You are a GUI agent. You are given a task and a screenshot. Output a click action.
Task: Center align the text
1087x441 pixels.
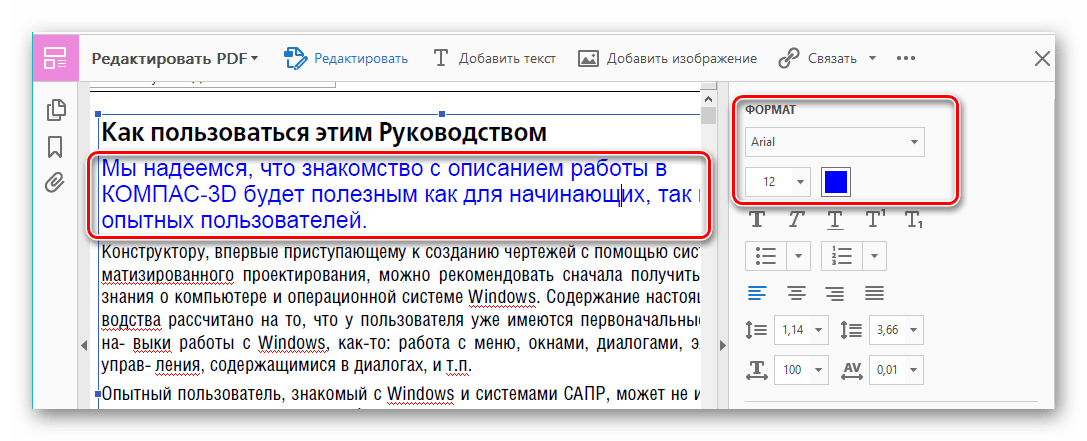click(x=796, y=293)
